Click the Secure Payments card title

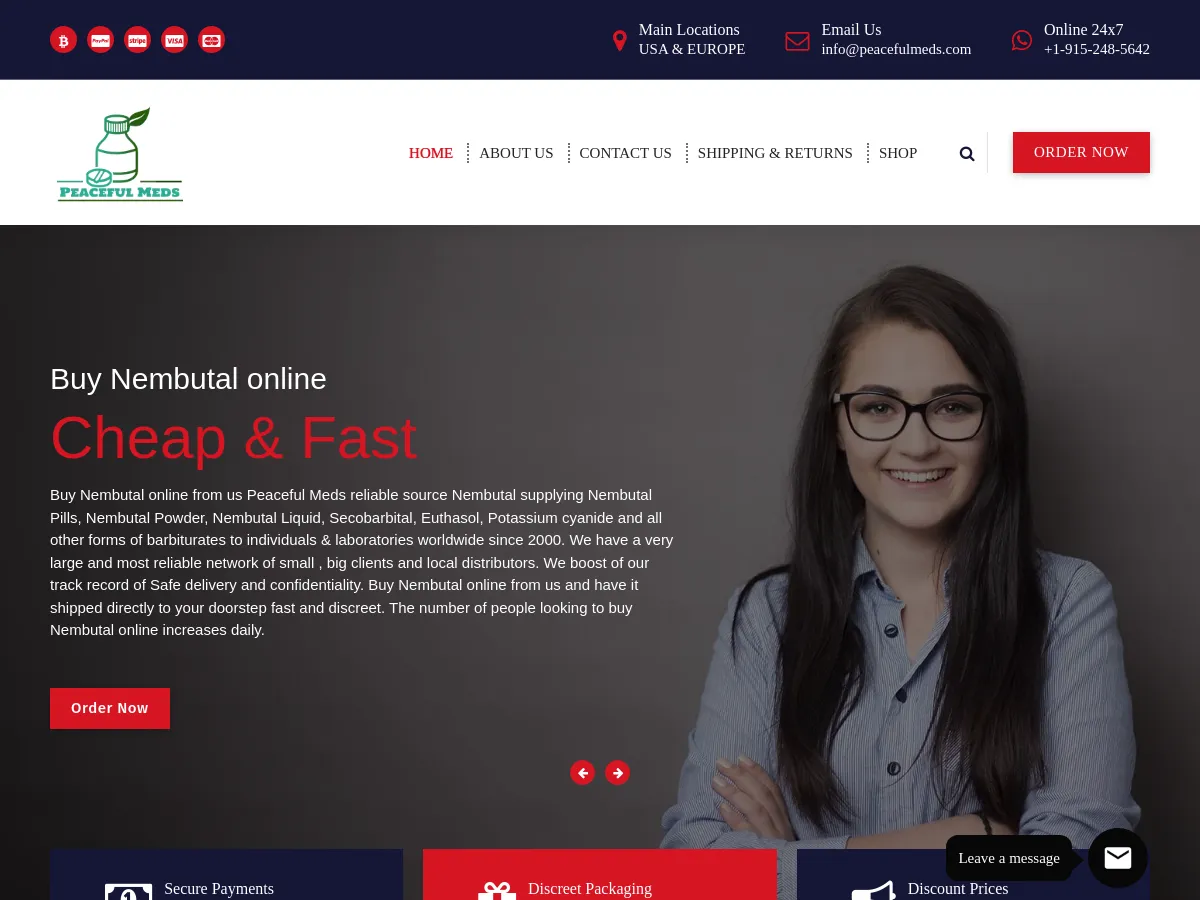[x=219, y=889]
